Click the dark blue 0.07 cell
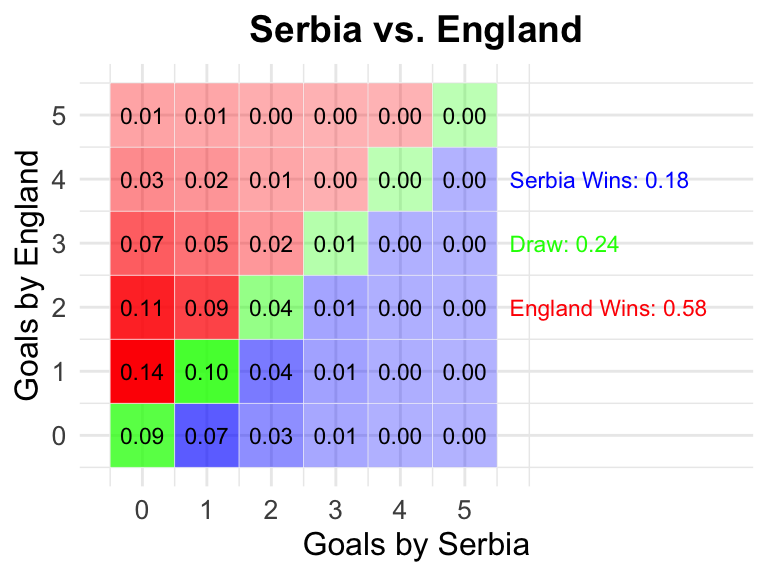Image resolution: width=768 pixels, height=576 pixels. click(x=207, y=435)
